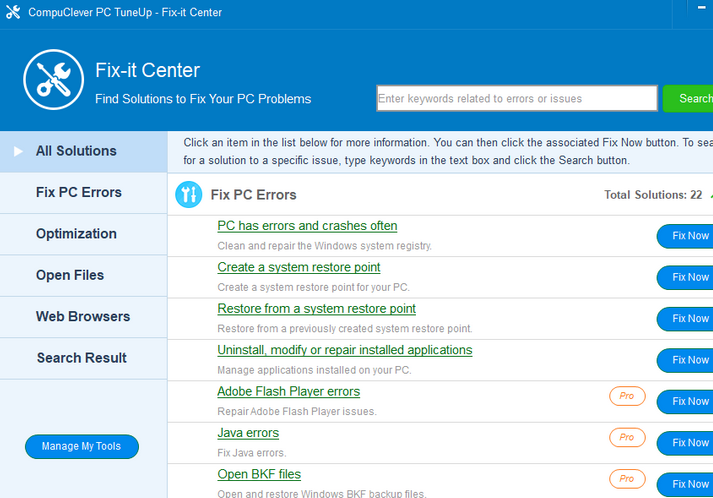713x498 pixels.
Task: Click 'Find Solutions to Fix Your PC Problems' subtitle
Action: click(x=203, y=99)
